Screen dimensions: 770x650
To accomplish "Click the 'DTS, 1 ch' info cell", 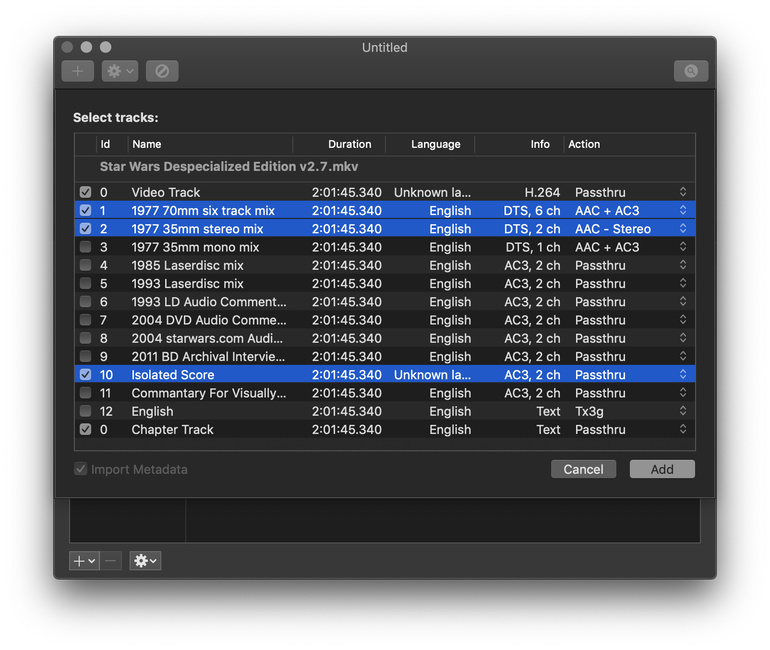I will pyautogui.click(x=533, y=246).
